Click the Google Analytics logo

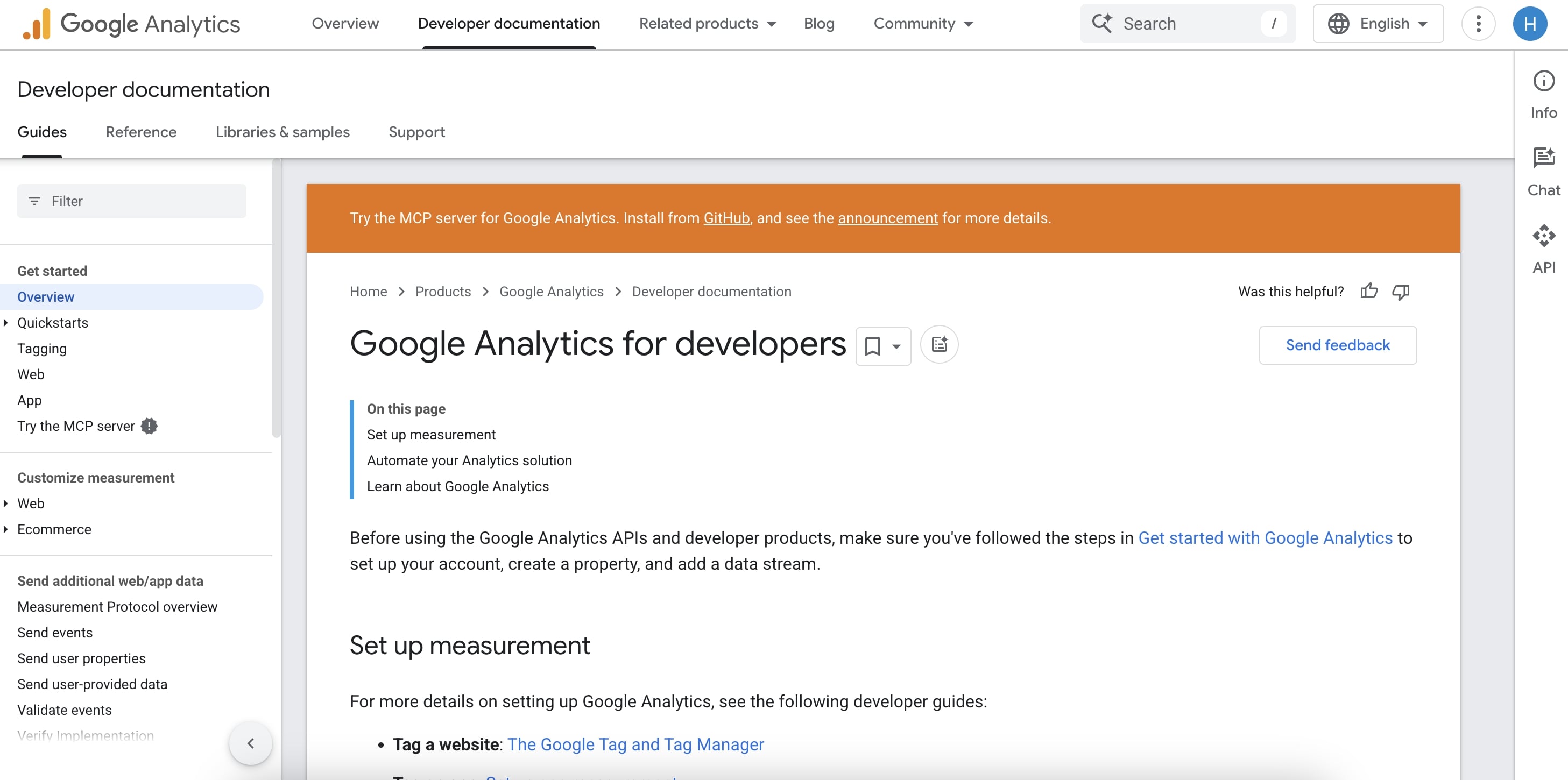coord(131,24)
